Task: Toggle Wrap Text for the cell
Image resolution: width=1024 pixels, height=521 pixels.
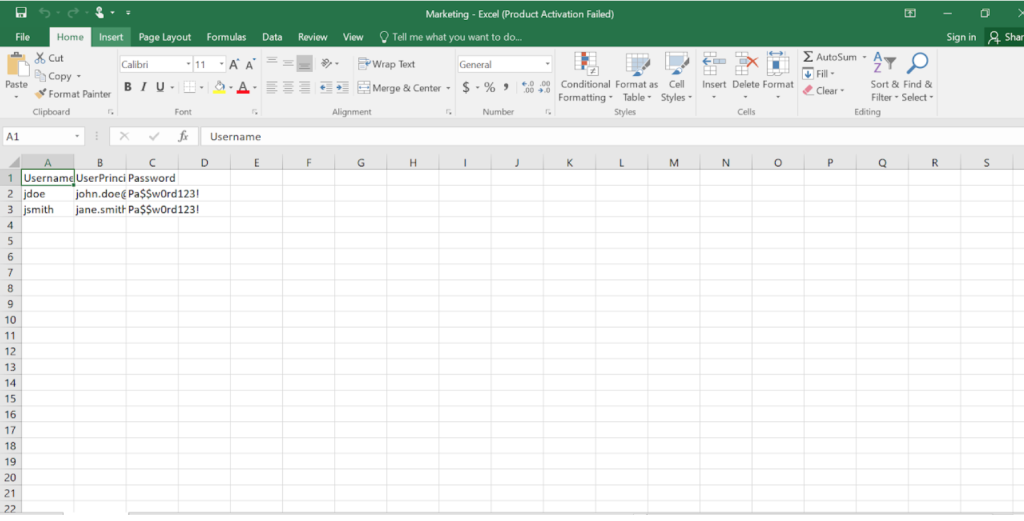Action: point(386,64)
